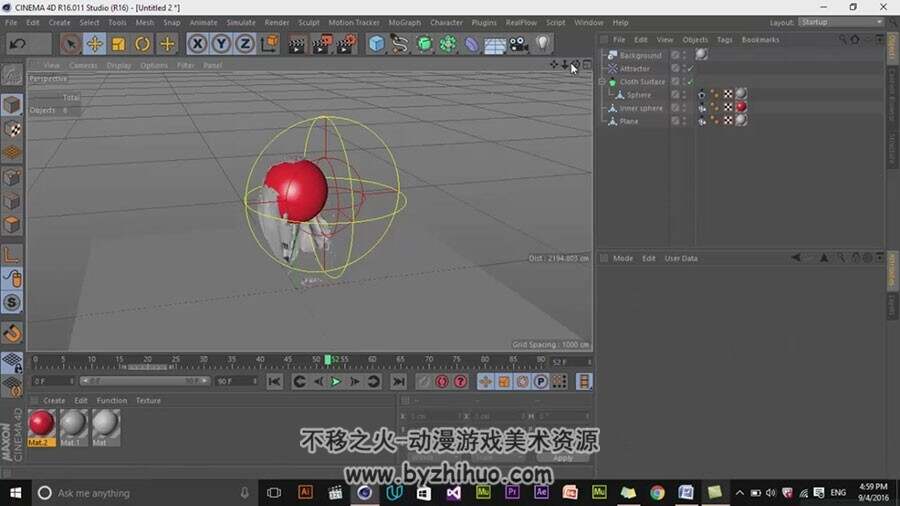Open Object Manager Tags menu
Image resolution: width=900 pixels, height=506 pixels.
click(724, 40)
